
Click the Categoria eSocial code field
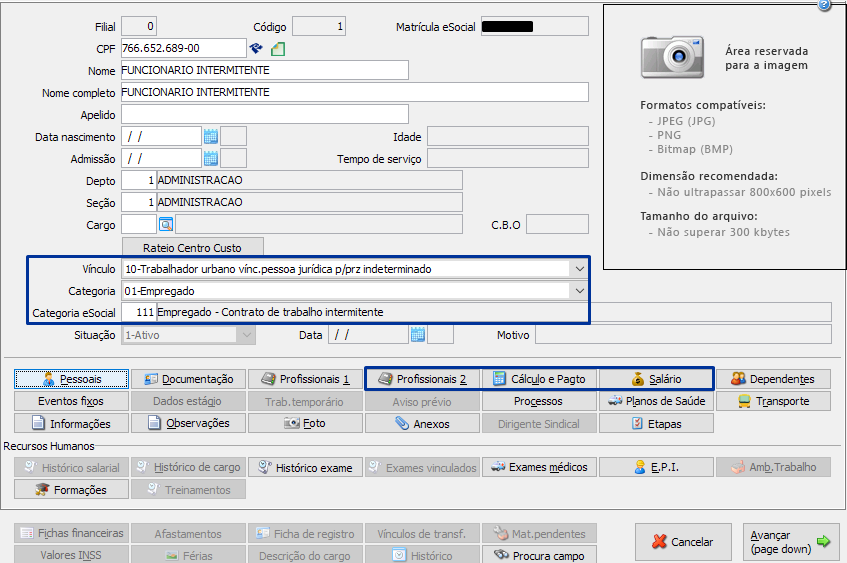tap(139, 312)
